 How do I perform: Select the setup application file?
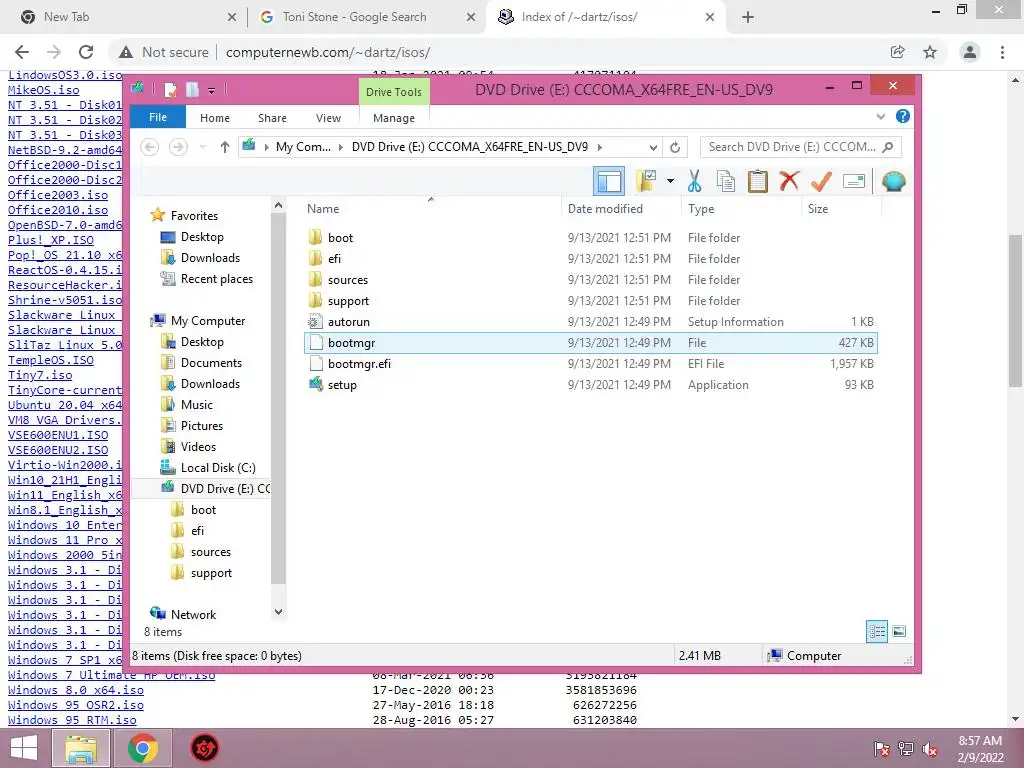click(591, 385)
